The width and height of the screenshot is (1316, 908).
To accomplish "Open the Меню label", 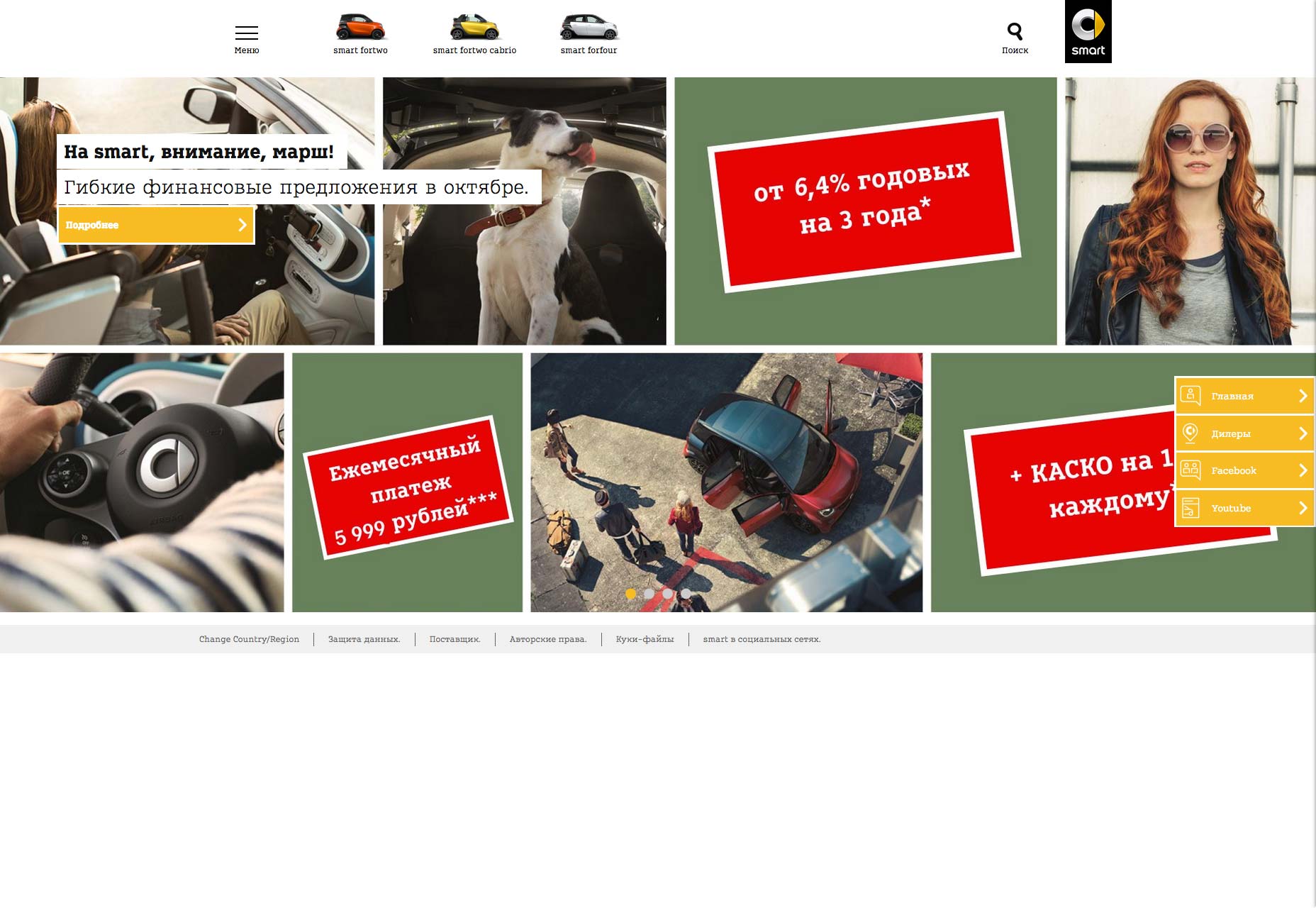I will click(247, 50).
